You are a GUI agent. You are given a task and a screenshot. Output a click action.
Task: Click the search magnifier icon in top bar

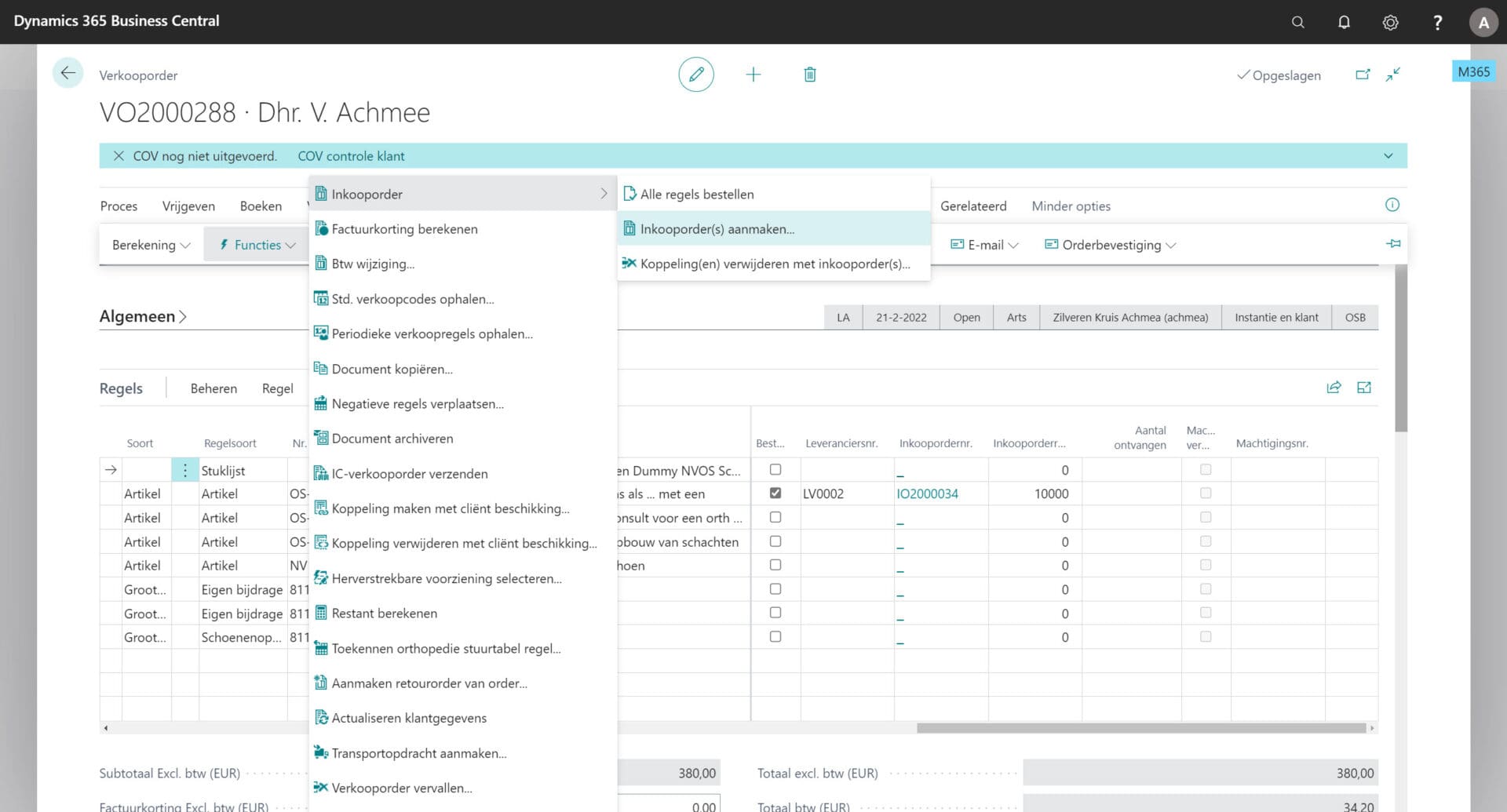(x=1298, y=22)
